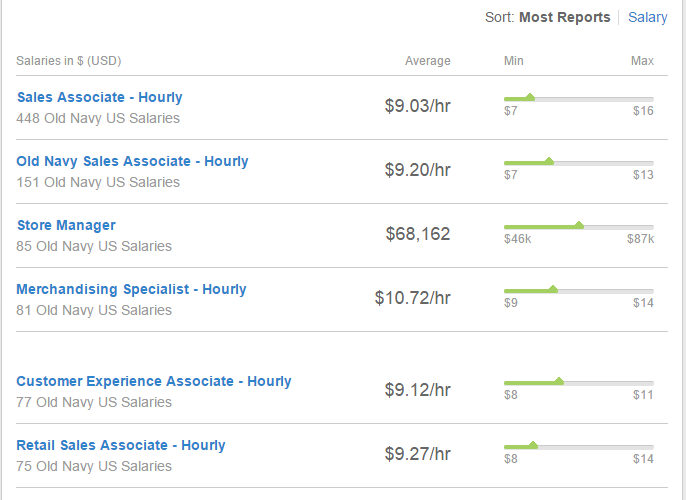The image size is (686, 500).
Task: Click the $7 to $13 salary range bar
Action: click(578, 162)
